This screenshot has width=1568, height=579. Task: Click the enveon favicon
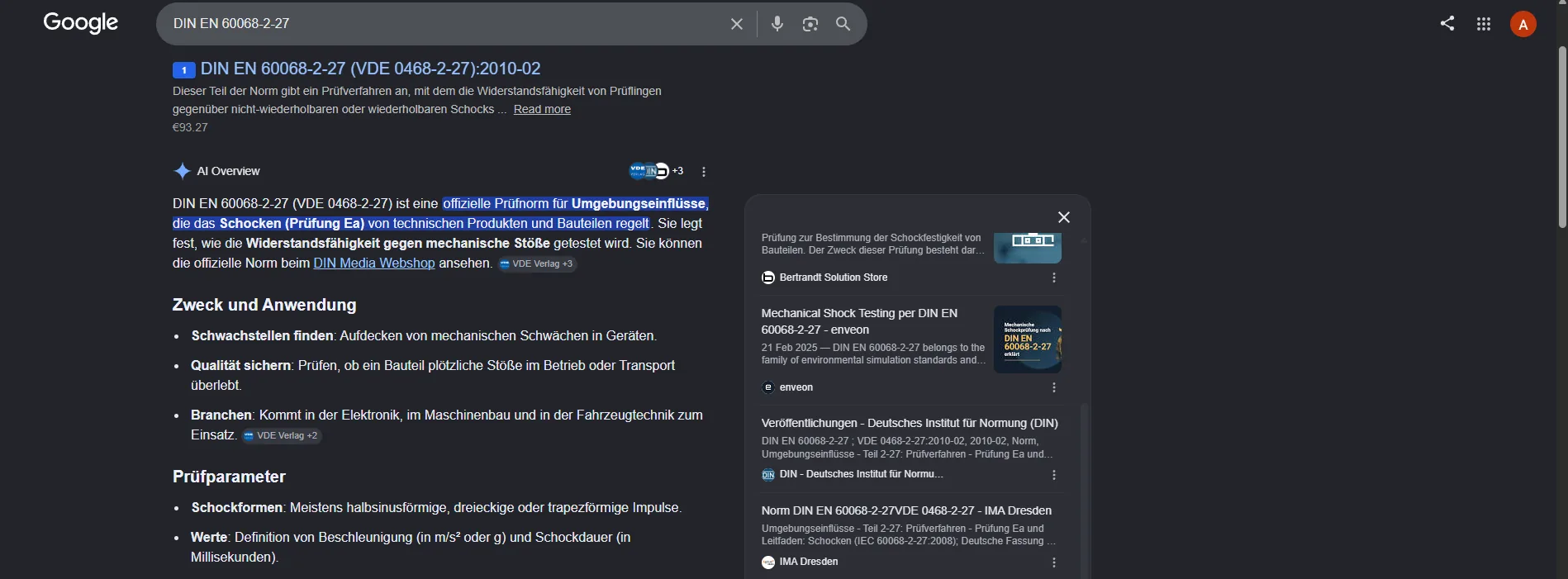[768, 387]
